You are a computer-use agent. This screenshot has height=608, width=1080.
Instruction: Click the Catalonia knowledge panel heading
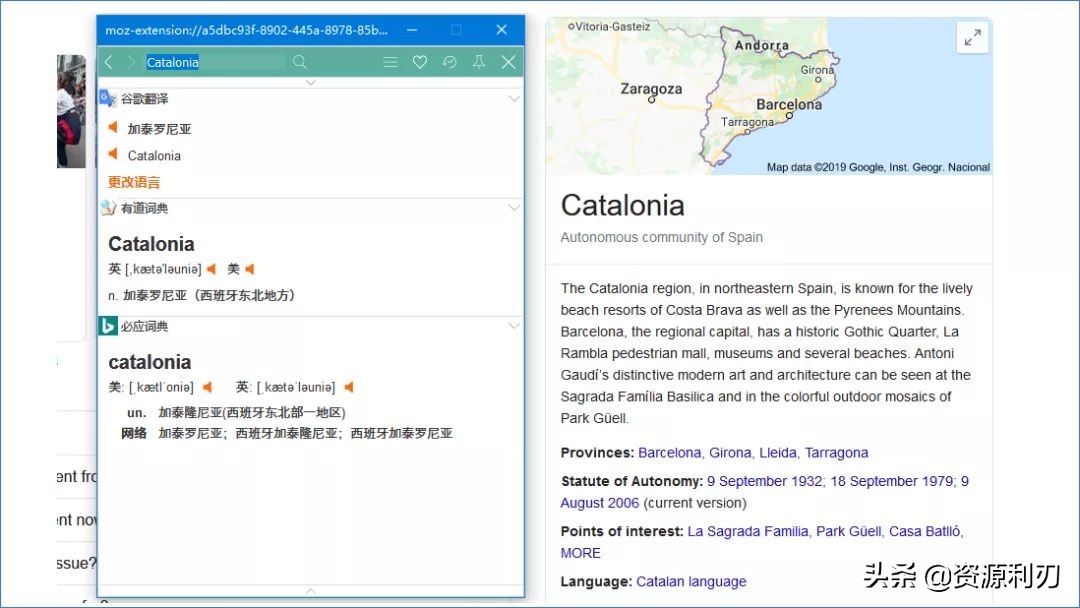pos(622,205)
